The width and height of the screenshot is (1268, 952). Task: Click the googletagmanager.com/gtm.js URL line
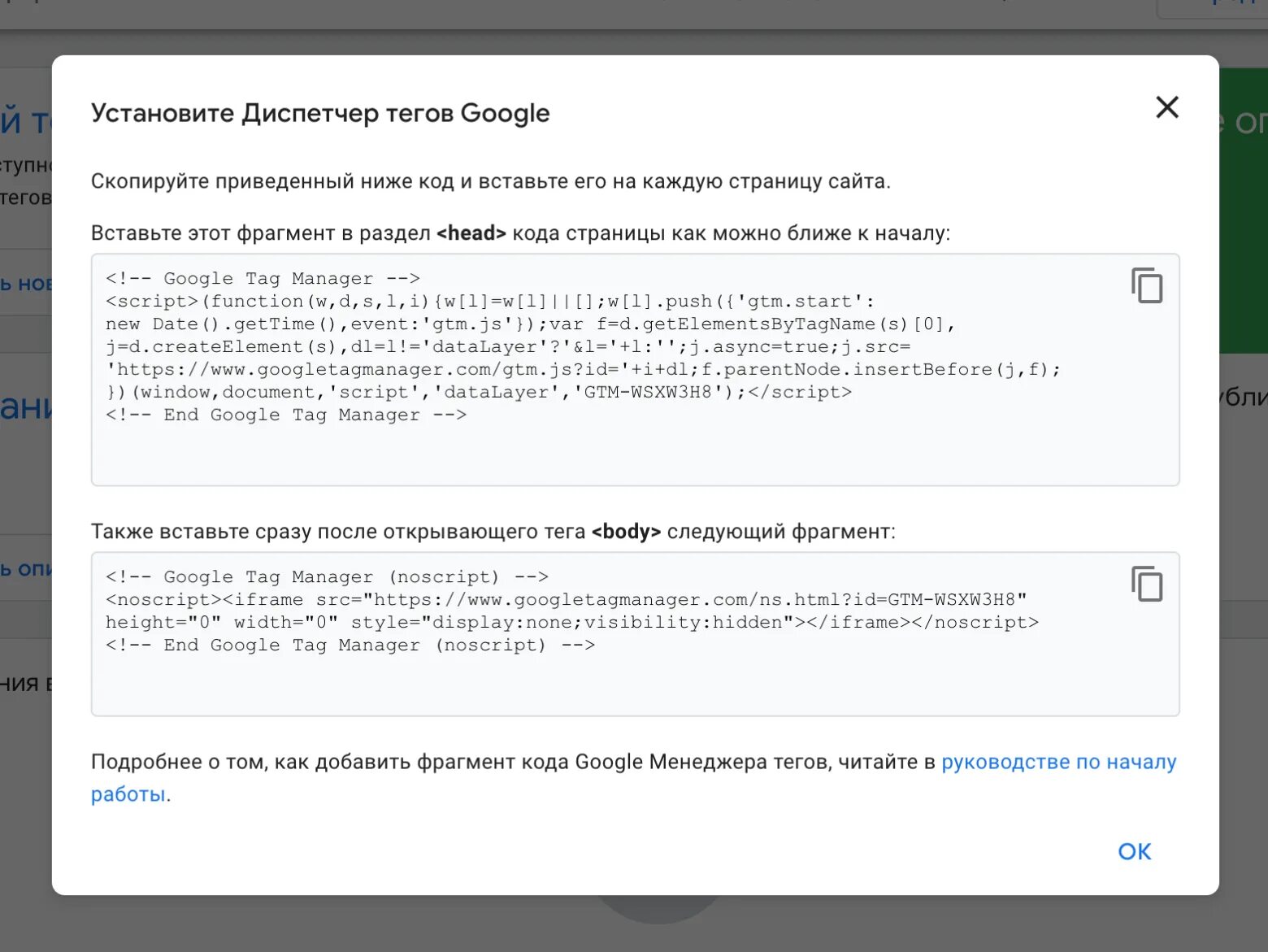pyautogui.click(x=584, y=370)
